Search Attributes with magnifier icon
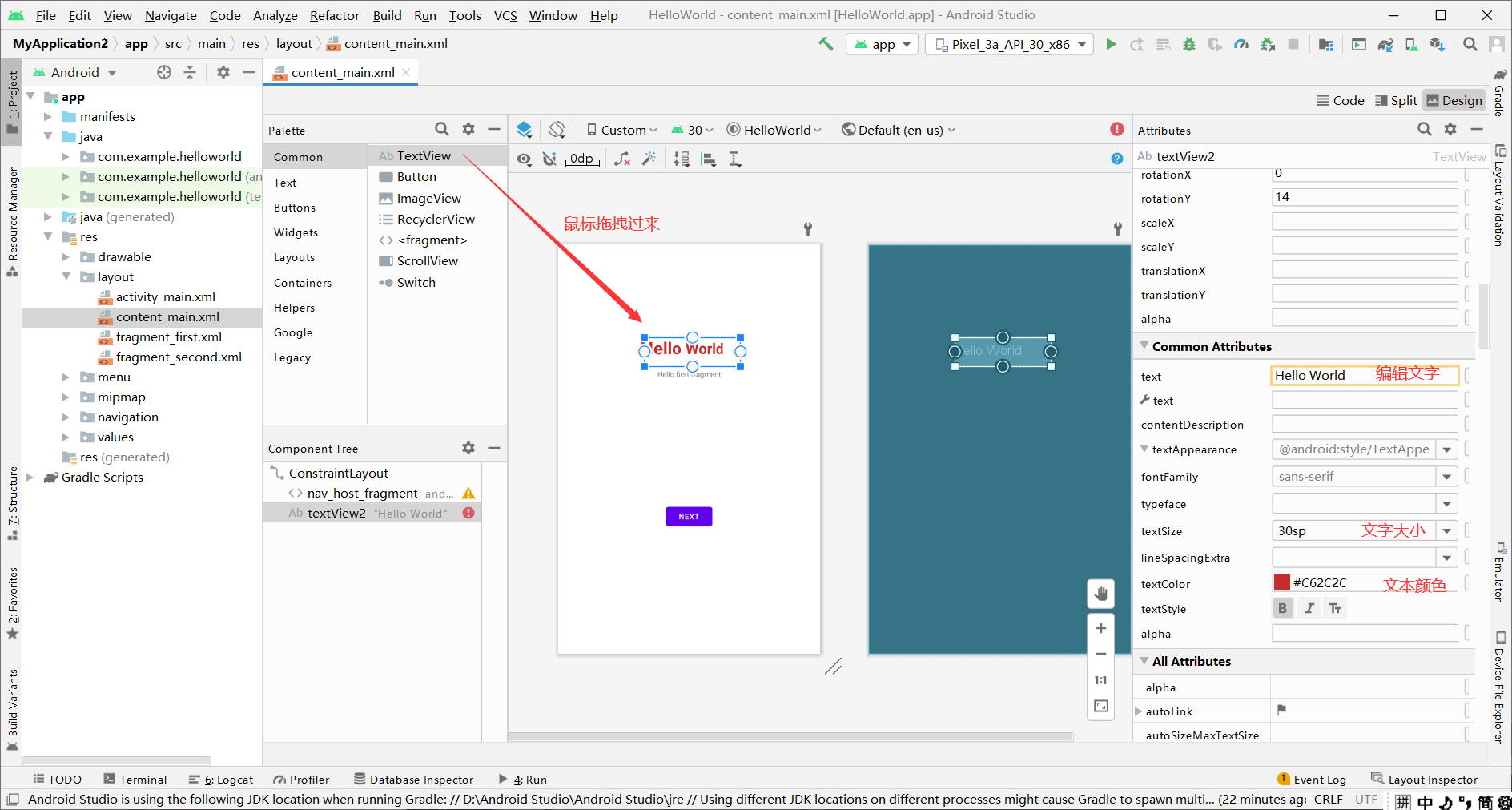The height and width of the screenshot is (810, 1512). pyautogui.click(x=1424, y=129)
